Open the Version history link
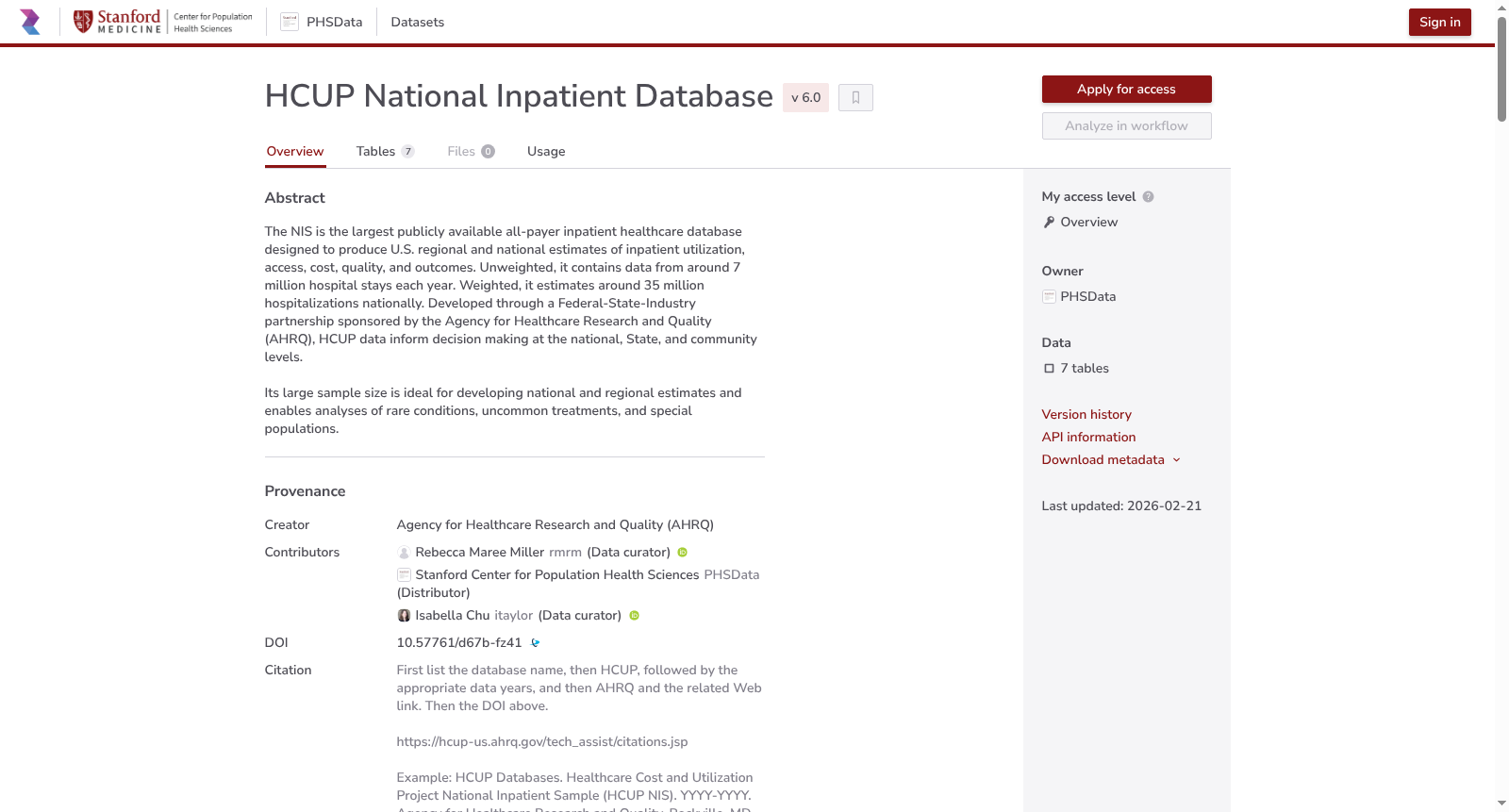1509x812 pixels. tap(1086, 414)
